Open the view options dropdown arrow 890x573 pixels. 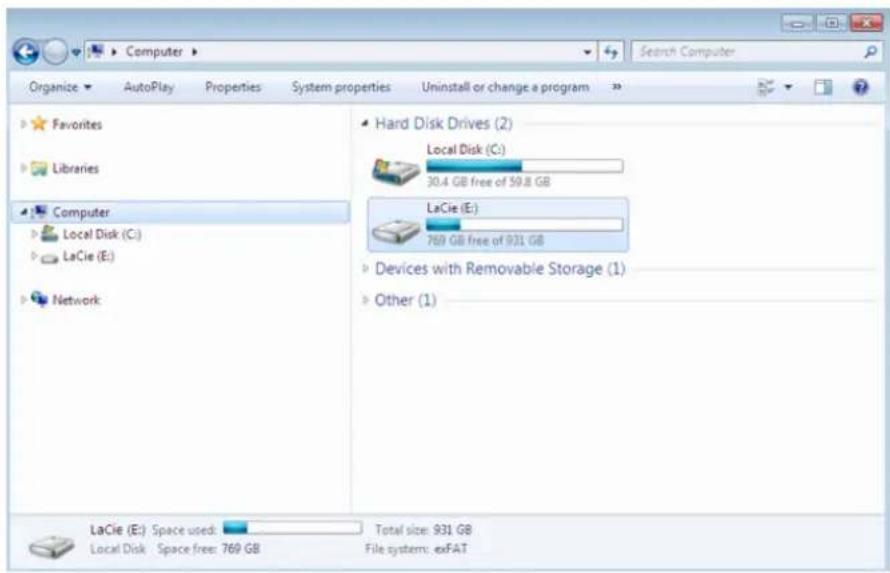click(x=788, y=87)
